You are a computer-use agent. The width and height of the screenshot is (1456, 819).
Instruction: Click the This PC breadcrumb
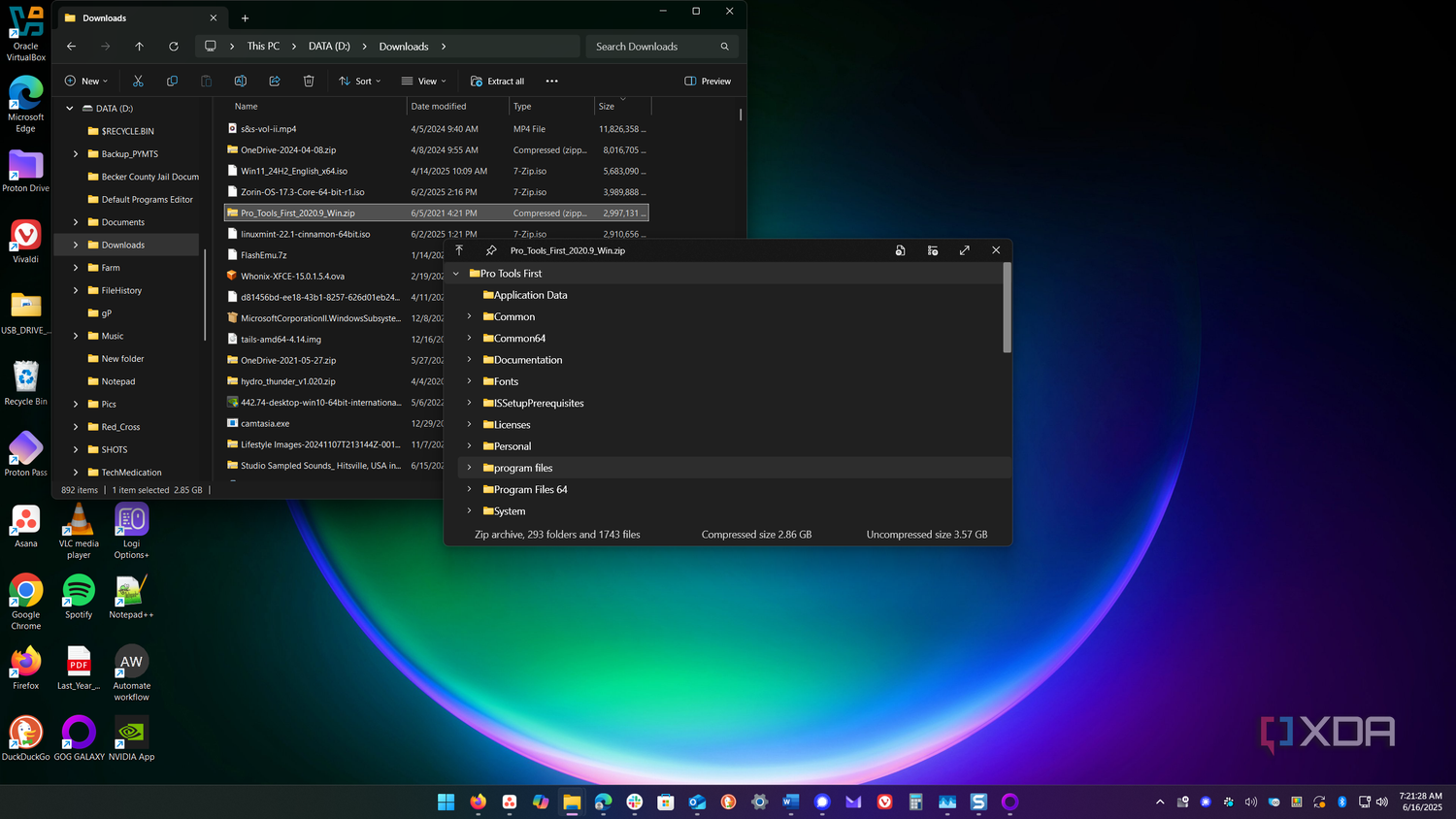[263, 47]
